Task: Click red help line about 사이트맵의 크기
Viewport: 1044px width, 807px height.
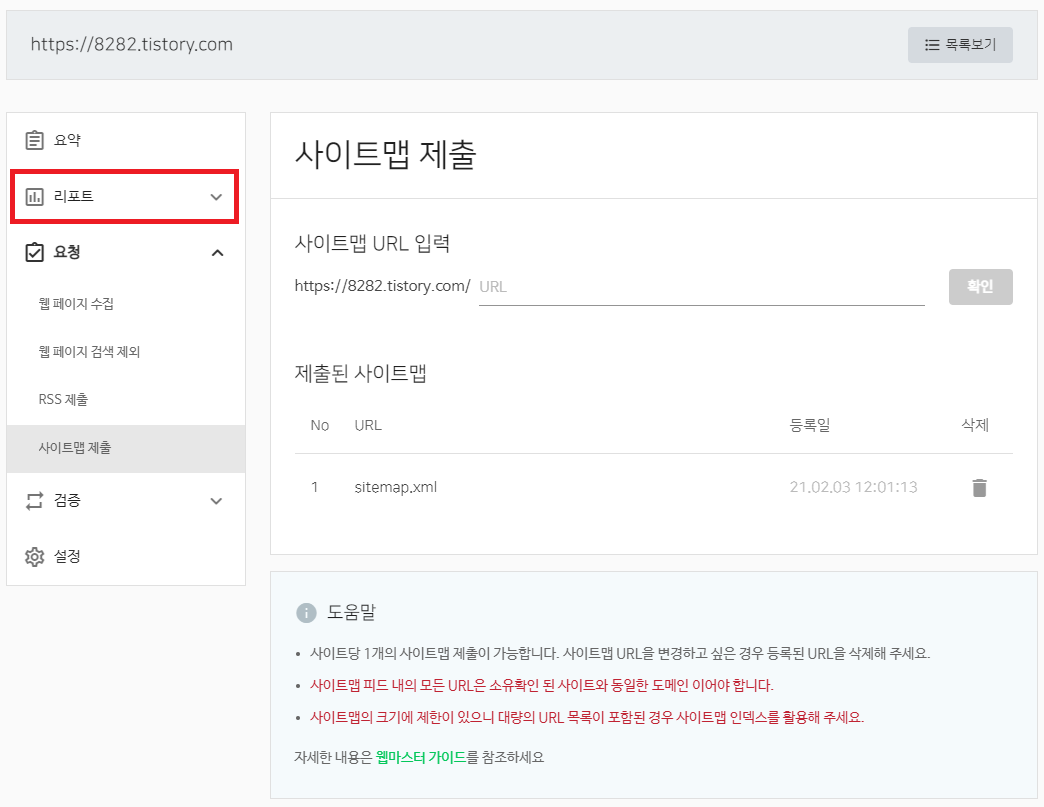Action: pyautogui.click(x=587, y=718)
